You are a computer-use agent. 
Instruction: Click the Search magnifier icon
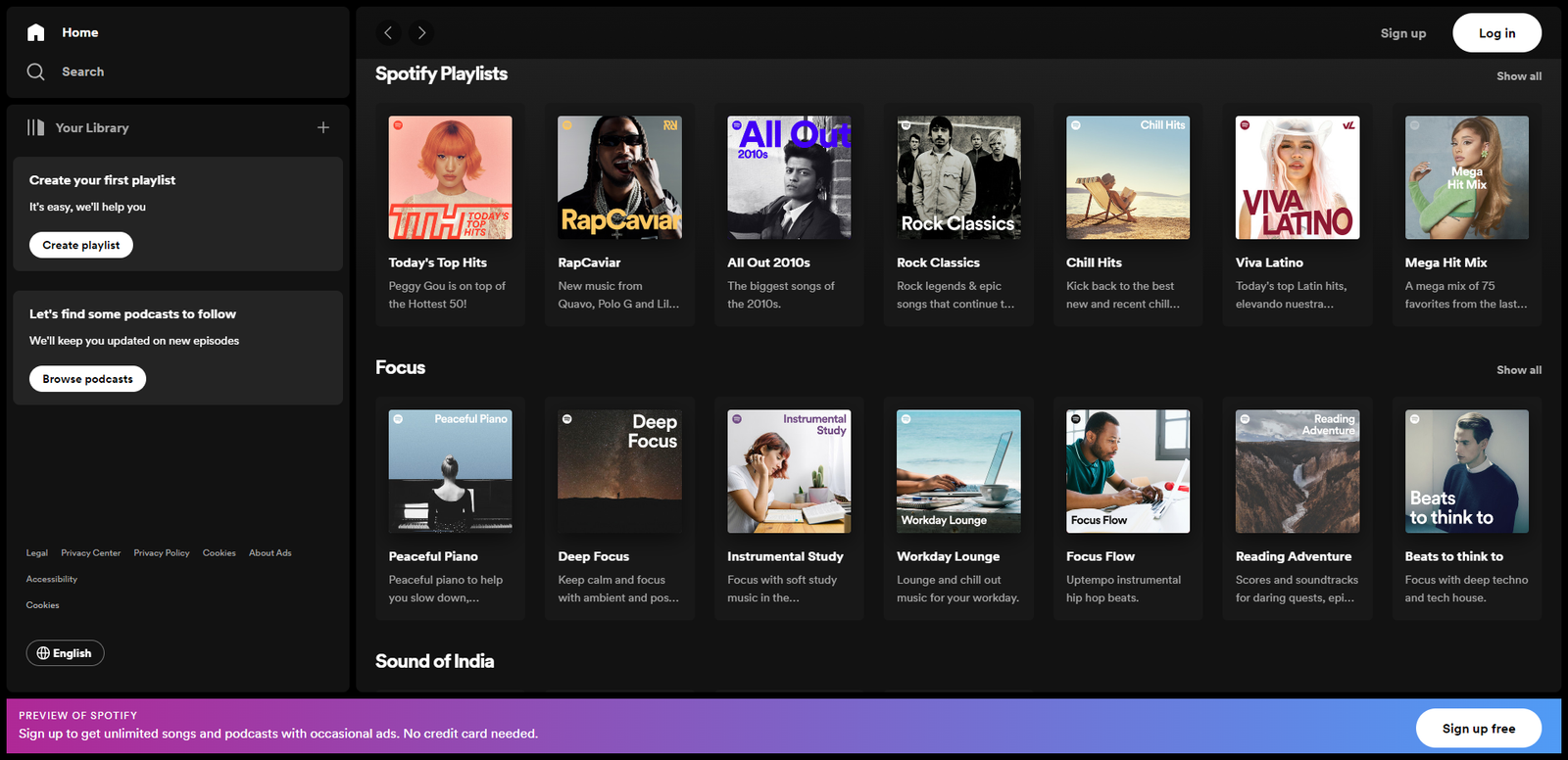coord(36,71)
